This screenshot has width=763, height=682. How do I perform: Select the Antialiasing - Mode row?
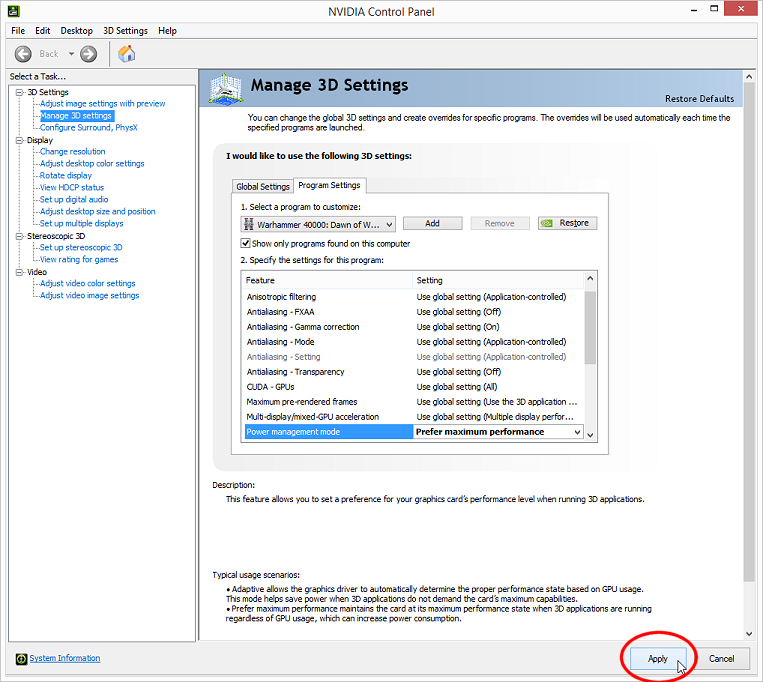(x=414, y=342)
